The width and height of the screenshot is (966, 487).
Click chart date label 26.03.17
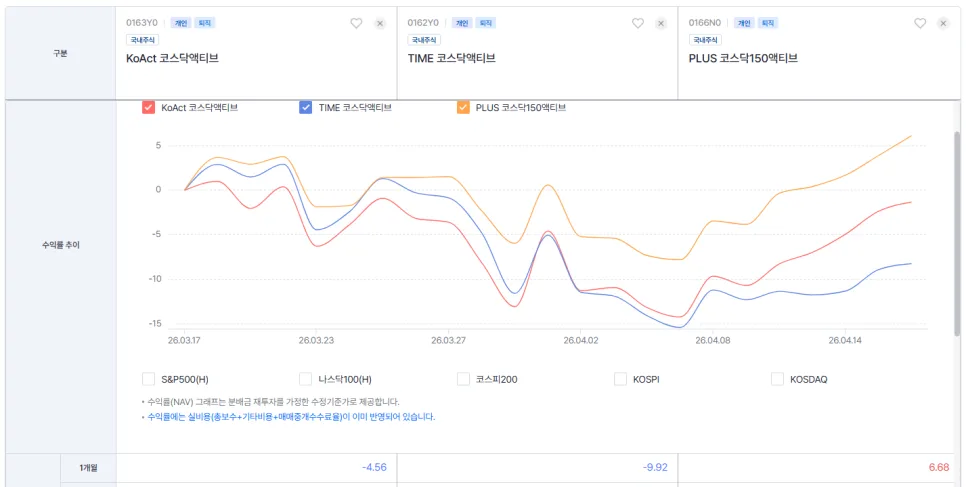184,340
